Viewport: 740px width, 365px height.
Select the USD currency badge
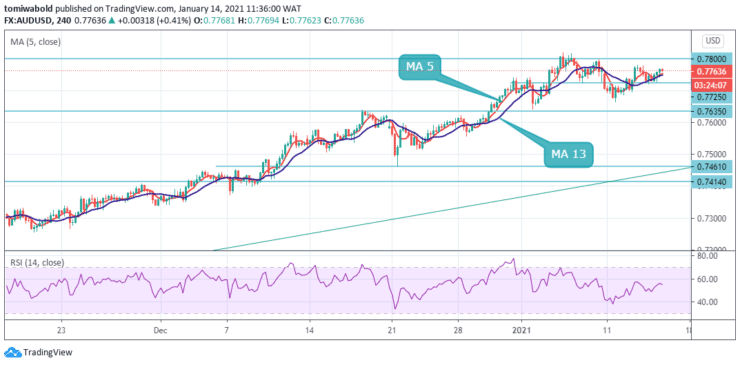[713, 41]
